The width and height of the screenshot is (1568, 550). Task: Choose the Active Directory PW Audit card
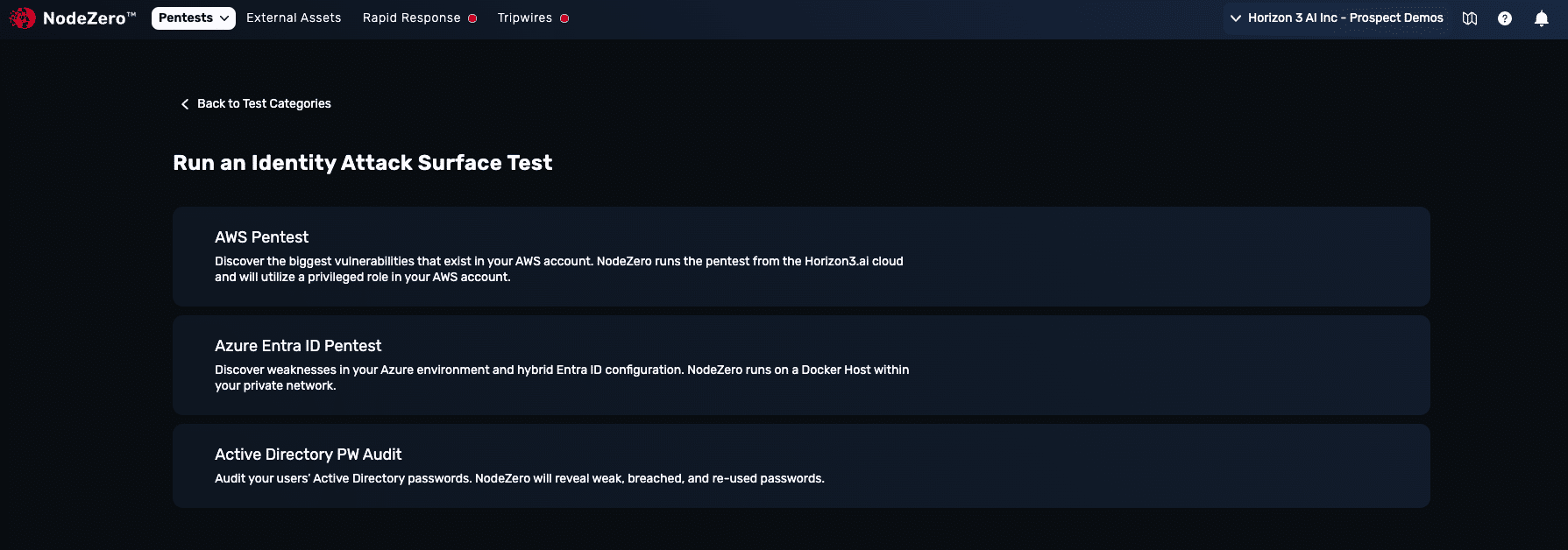801,466
